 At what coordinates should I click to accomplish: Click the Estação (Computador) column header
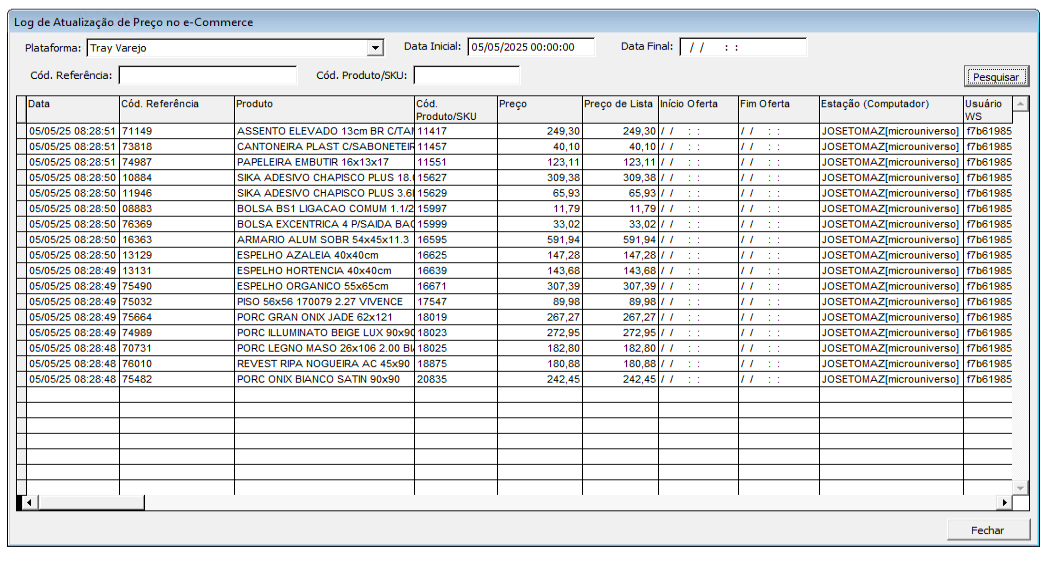point(892,109)
